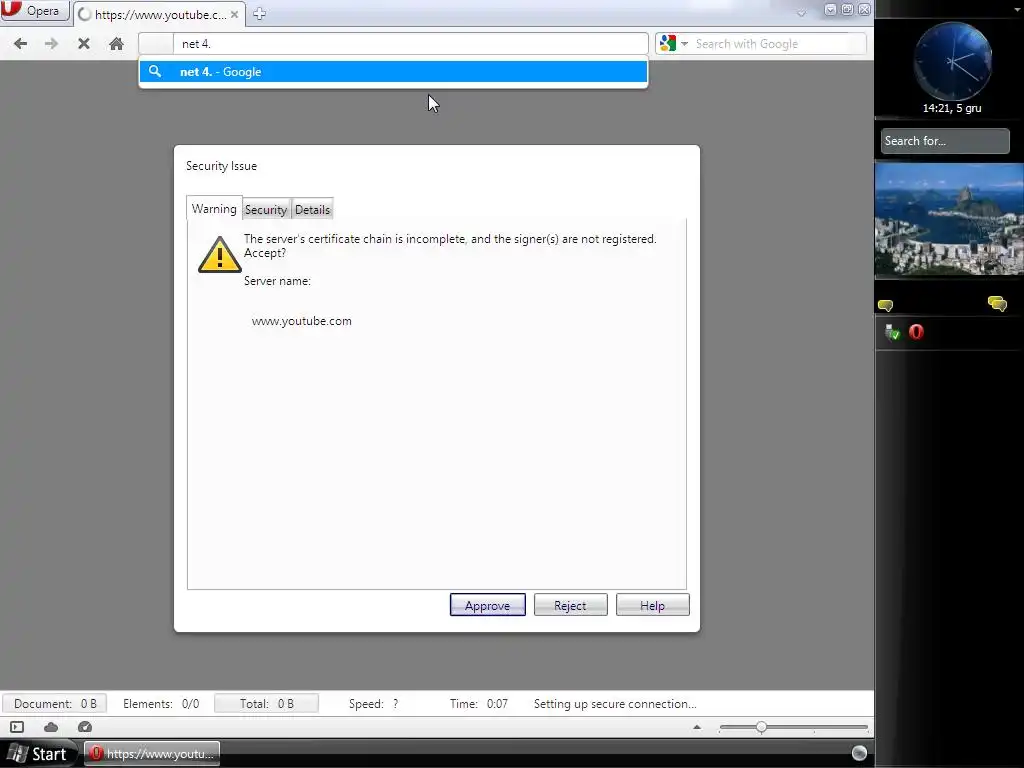
Task: Switch to the Warning tab
Action: point(214,209)
